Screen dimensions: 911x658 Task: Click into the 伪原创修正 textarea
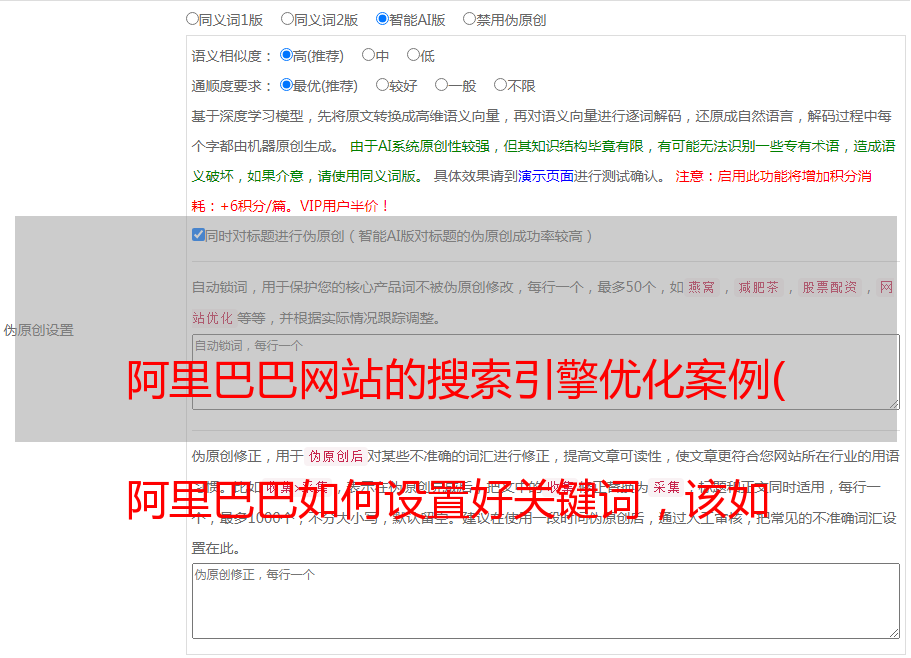(546, 601)
